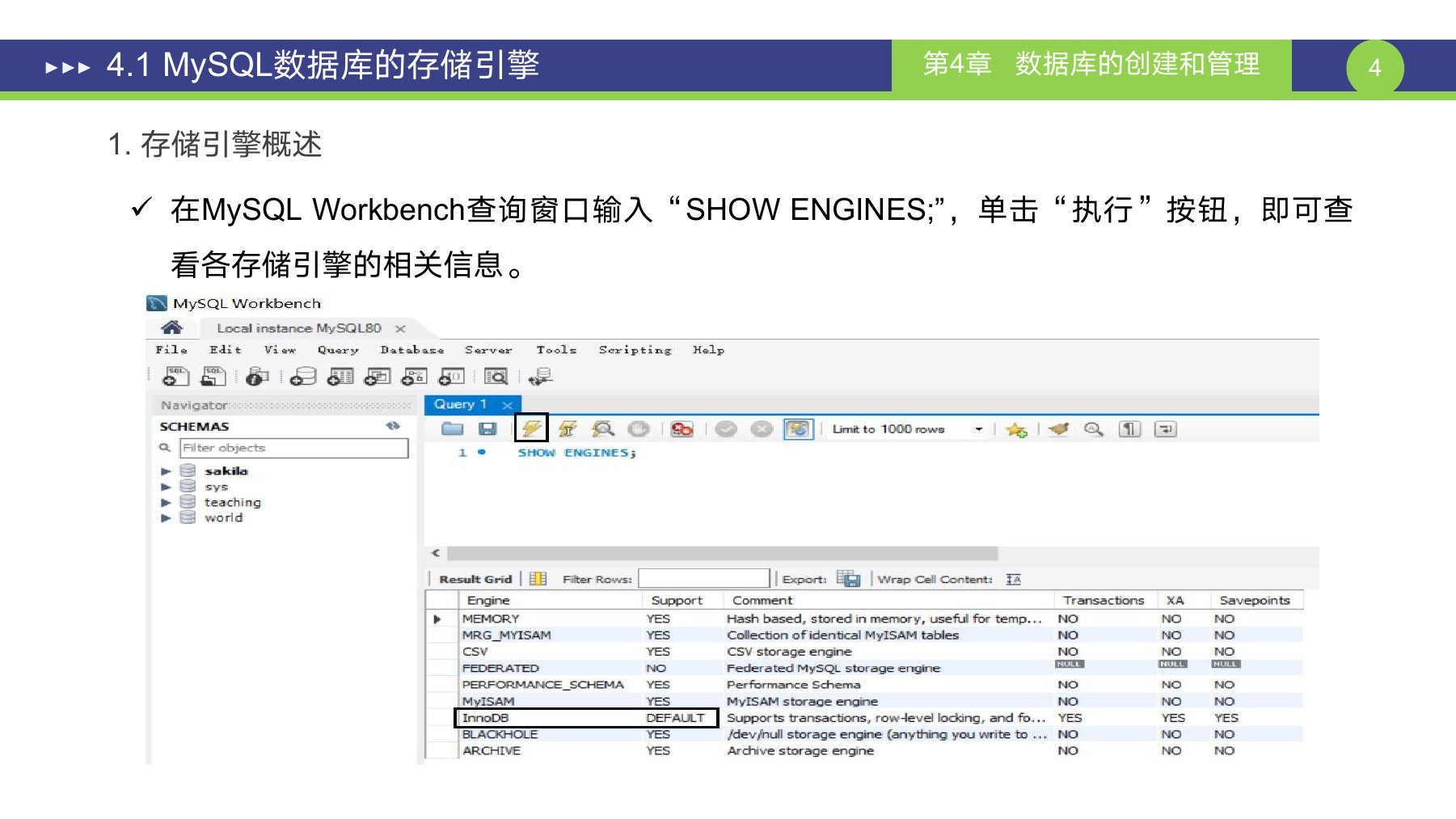Toggle word wrap in the editor
The height and width of the screenshot is (819, 1456).
coord(1166,428)
